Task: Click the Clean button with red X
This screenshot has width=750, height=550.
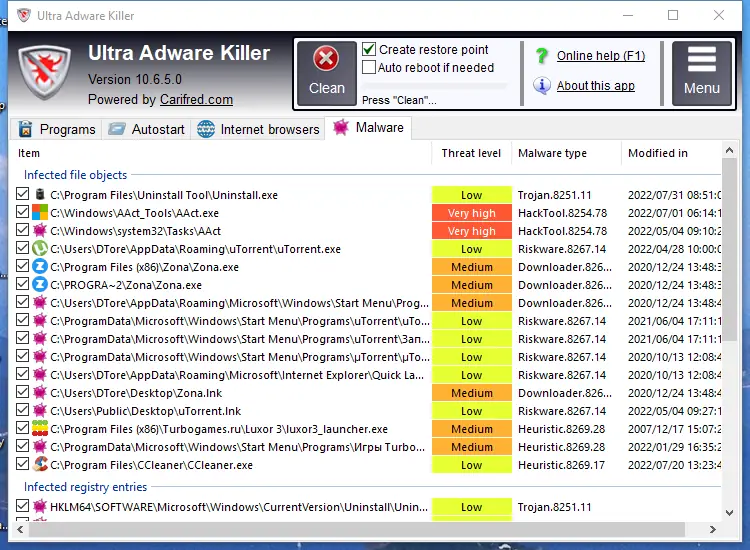Action: [327, 73]
